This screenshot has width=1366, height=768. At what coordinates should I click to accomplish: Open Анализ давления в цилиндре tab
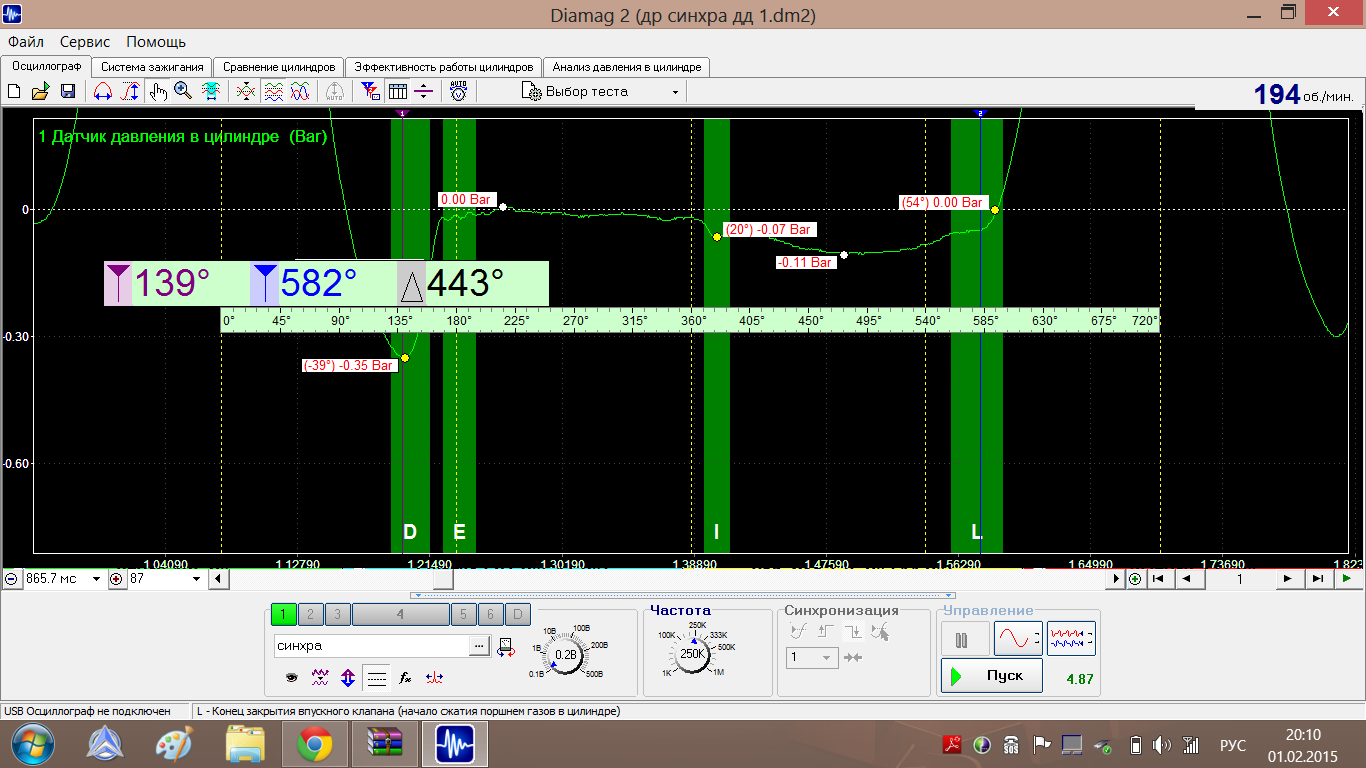(x=627, y=67)
